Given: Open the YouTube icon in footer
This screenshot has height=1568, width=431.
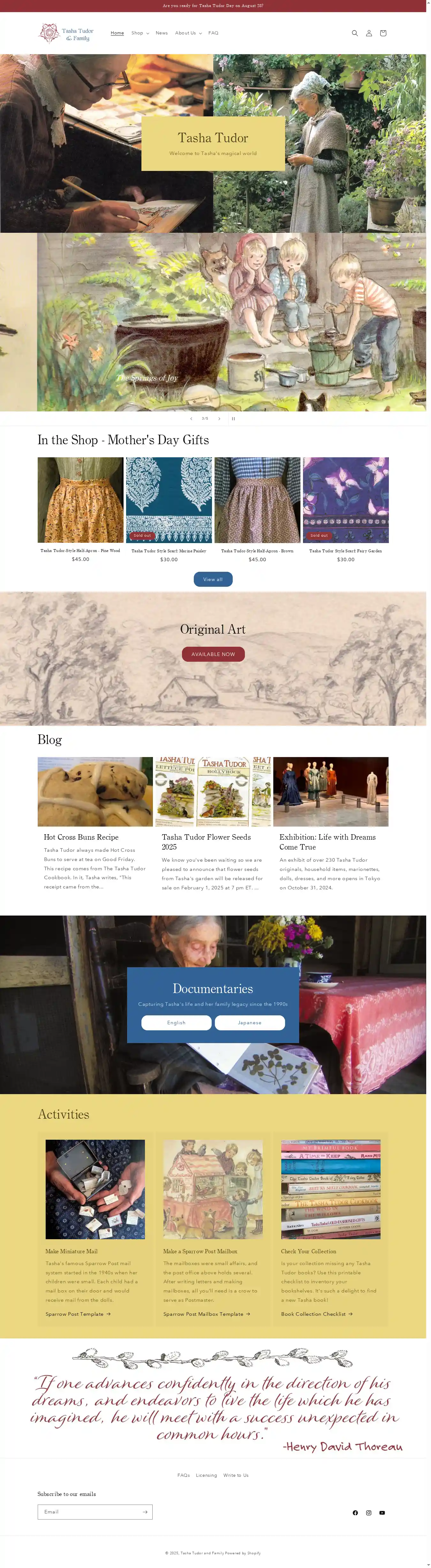Looking at the screenshot, I should coord(382,1512).
